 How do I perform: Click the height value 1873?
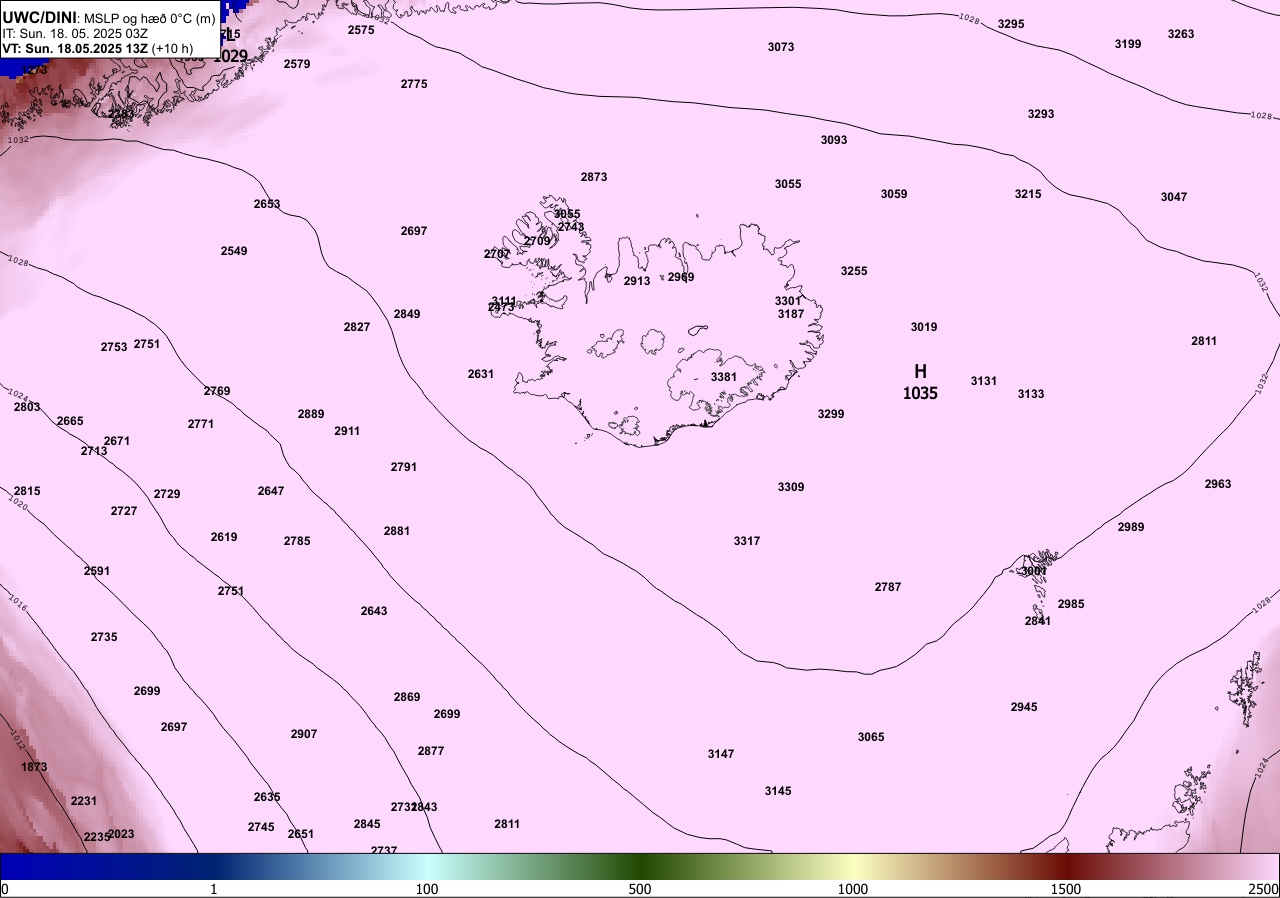tap(34, 767)
